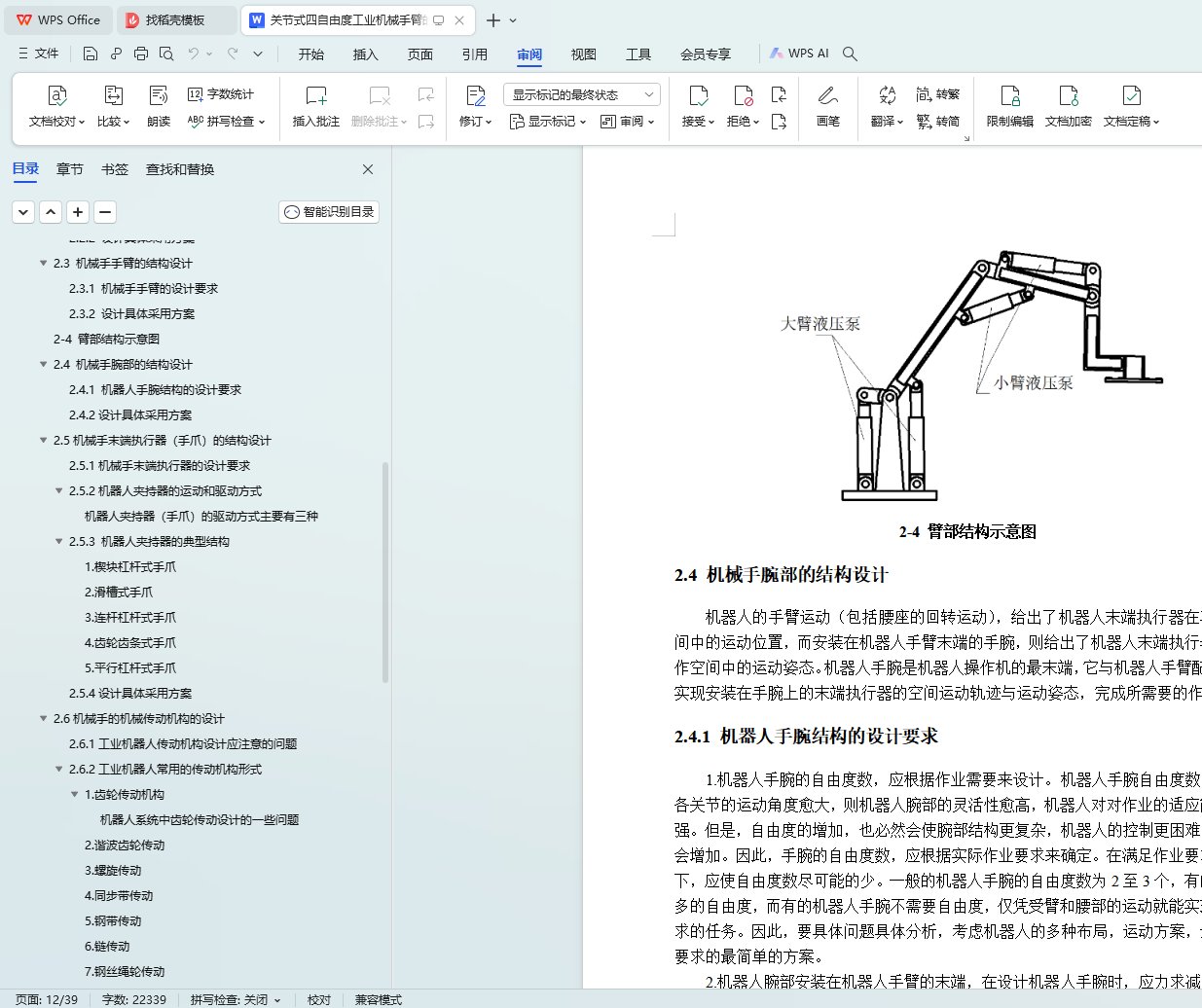Screen dimensions: 1202x1008
Task: Switch to the 开始 ribbon tab
Action: click(x=311, y=54)
